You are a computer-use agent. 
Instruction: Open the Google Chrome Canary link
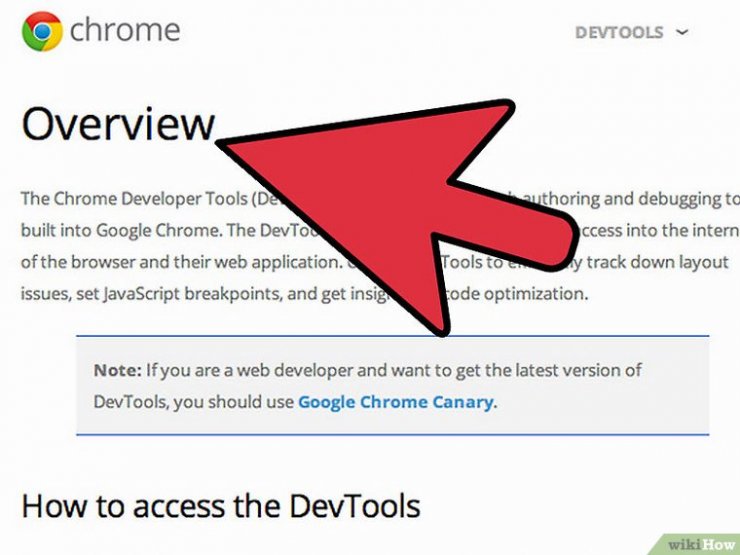(x=396, y=402)
